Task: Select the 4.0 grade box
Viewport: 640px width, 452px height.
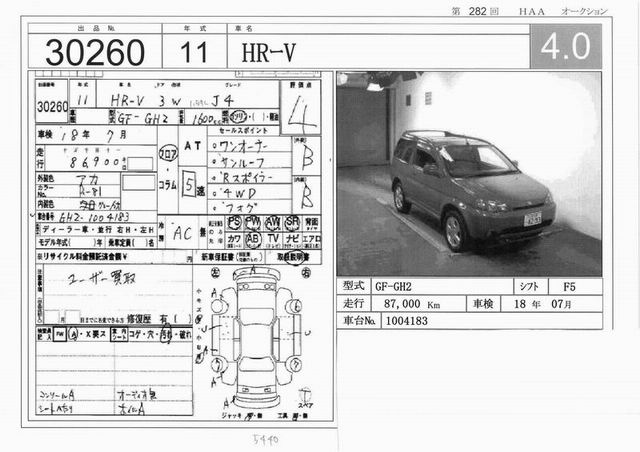Action: (565, 46)
